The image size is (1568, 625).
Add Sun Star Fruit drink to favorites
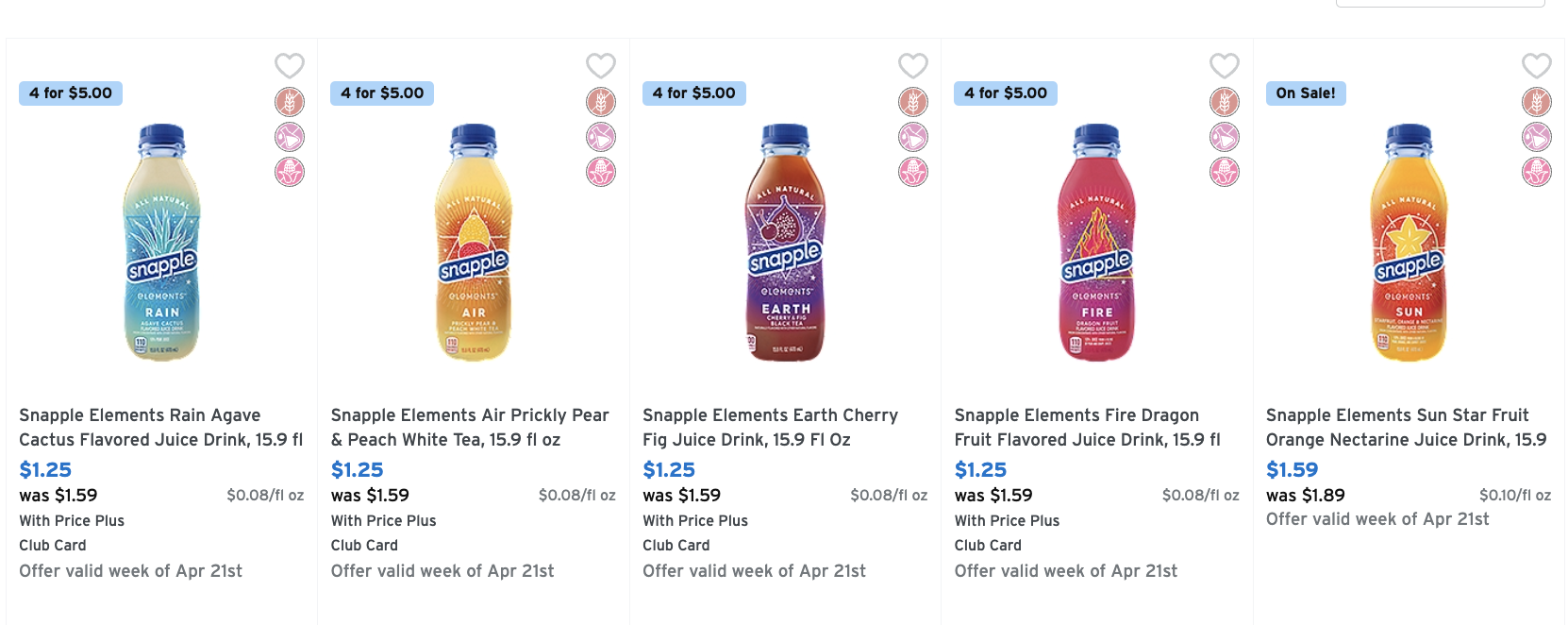[1537, 66]
